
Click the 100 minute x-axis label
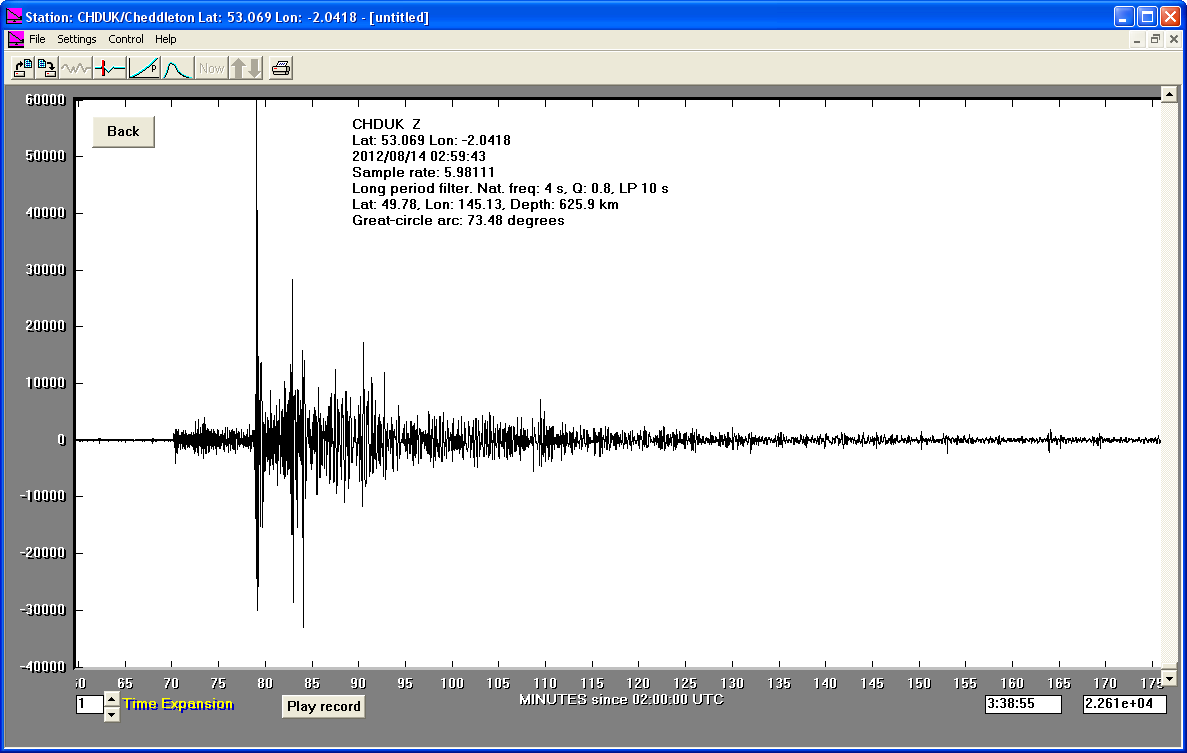click(452, 683)
